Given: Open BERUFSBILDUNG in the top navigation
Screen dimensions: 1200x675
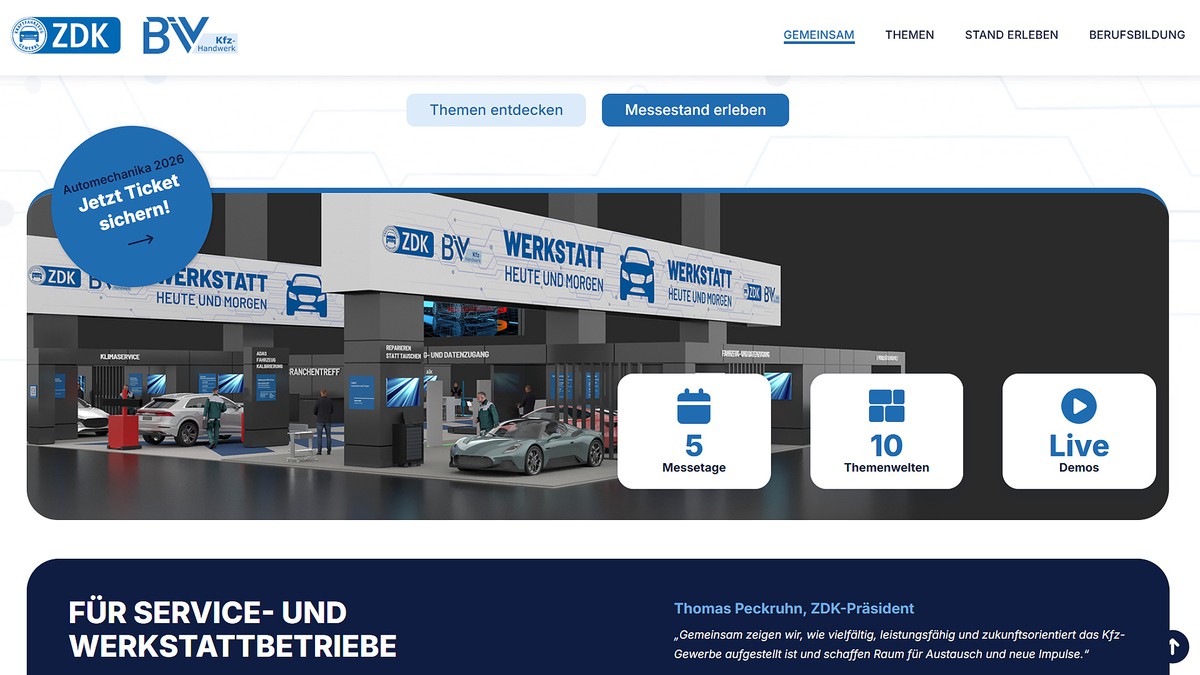Looking at the screenshot, I should point(1137,35).
